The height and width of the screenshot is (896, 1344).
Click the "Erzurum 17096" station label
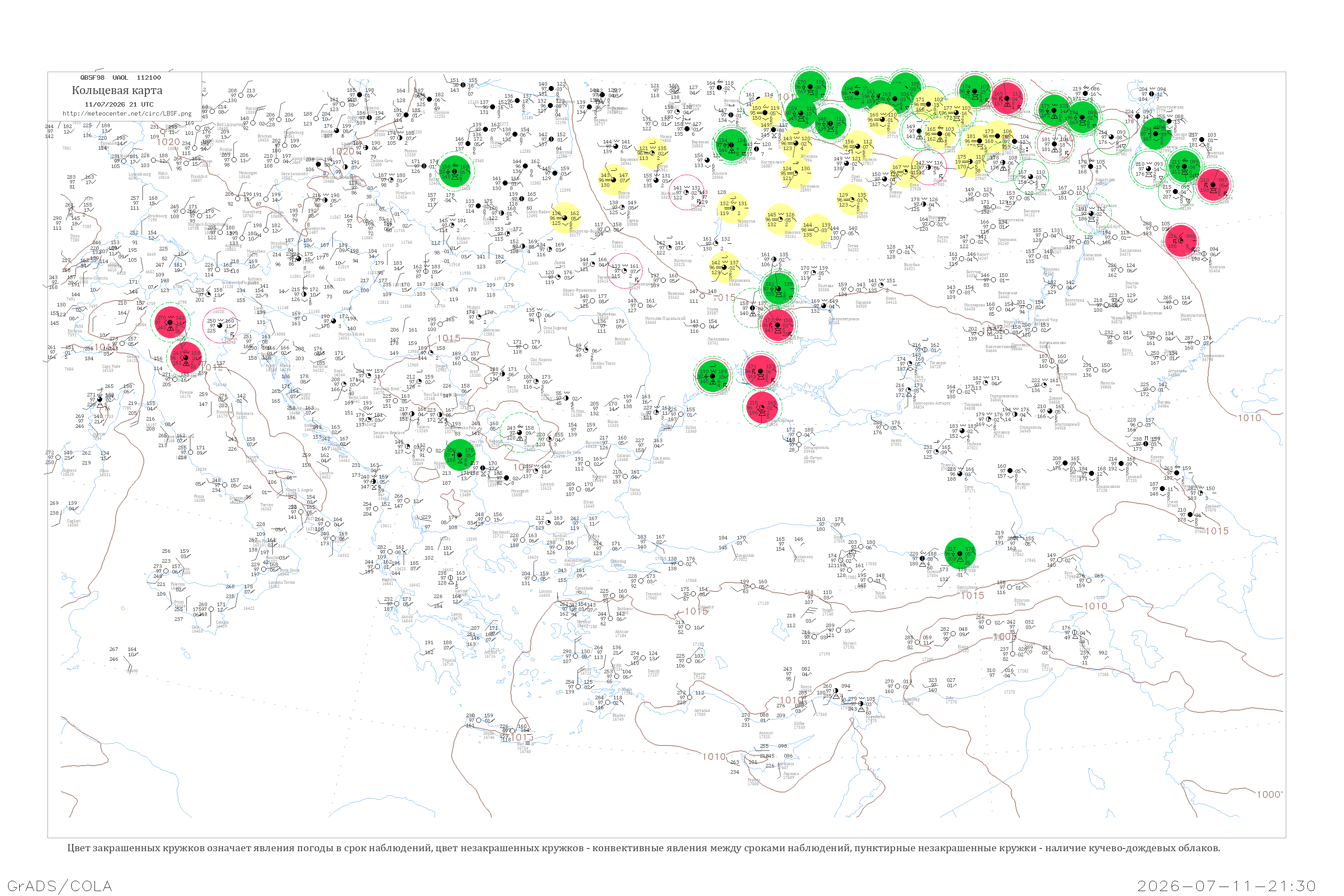click(x=1022, y=602)
